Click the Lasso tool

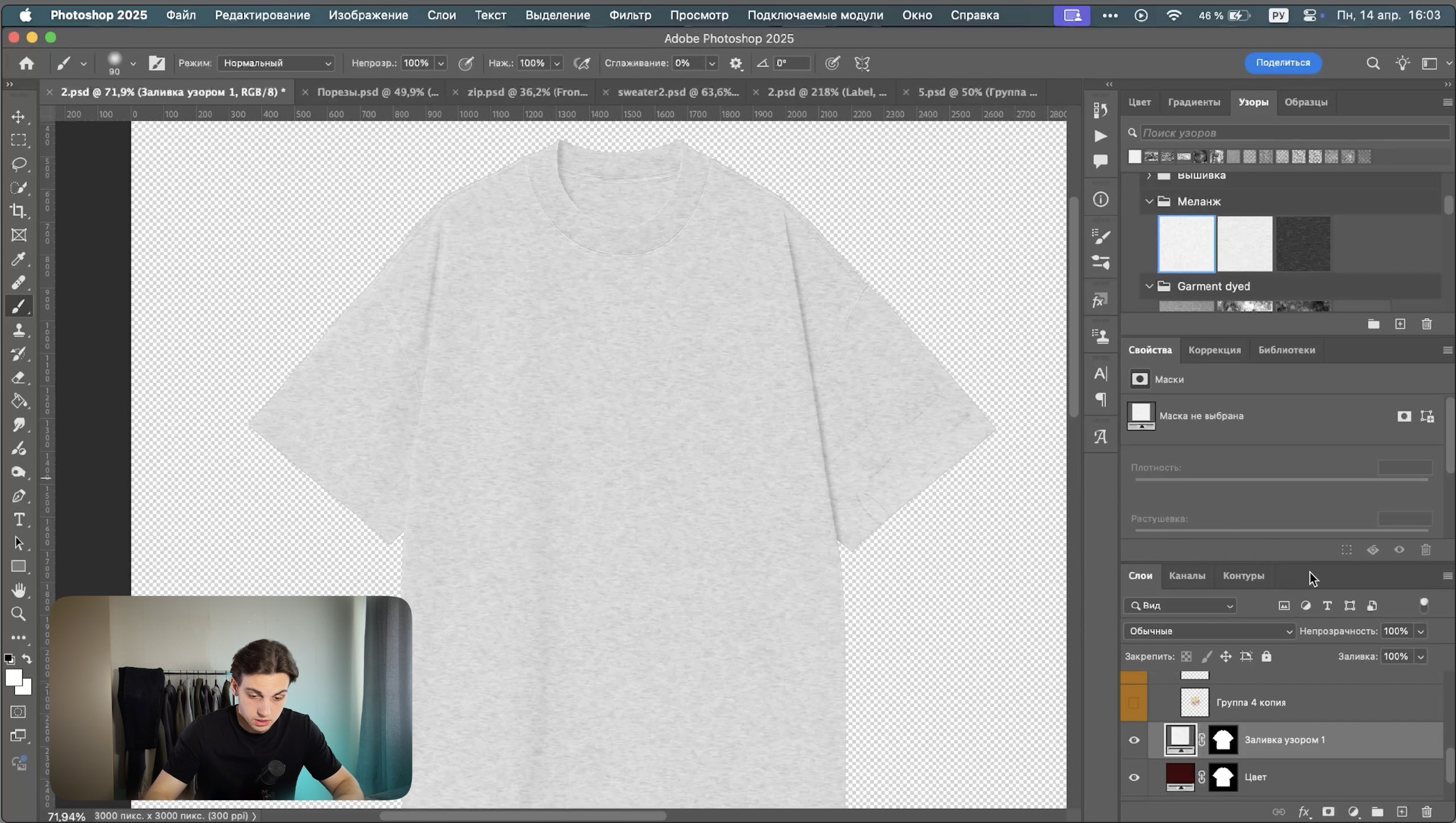pyautogui.click(x=18, y=164)
